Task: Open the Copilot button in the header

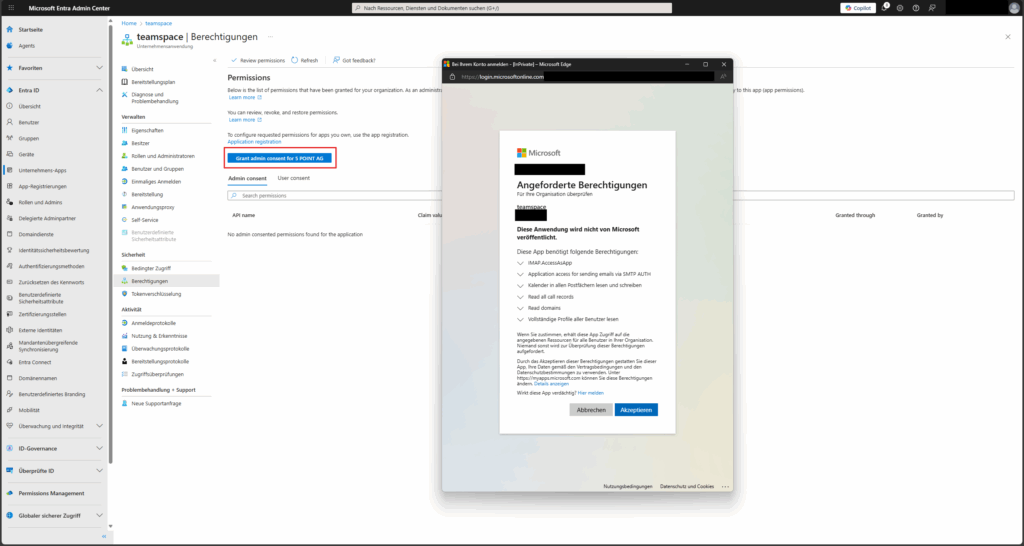Action: 858,8
